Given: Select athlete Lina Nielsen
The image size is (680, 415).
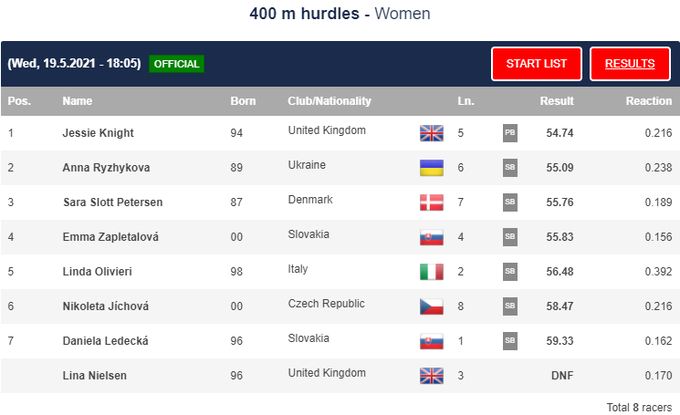Looking at the screenshot, I should coord(97,375).
